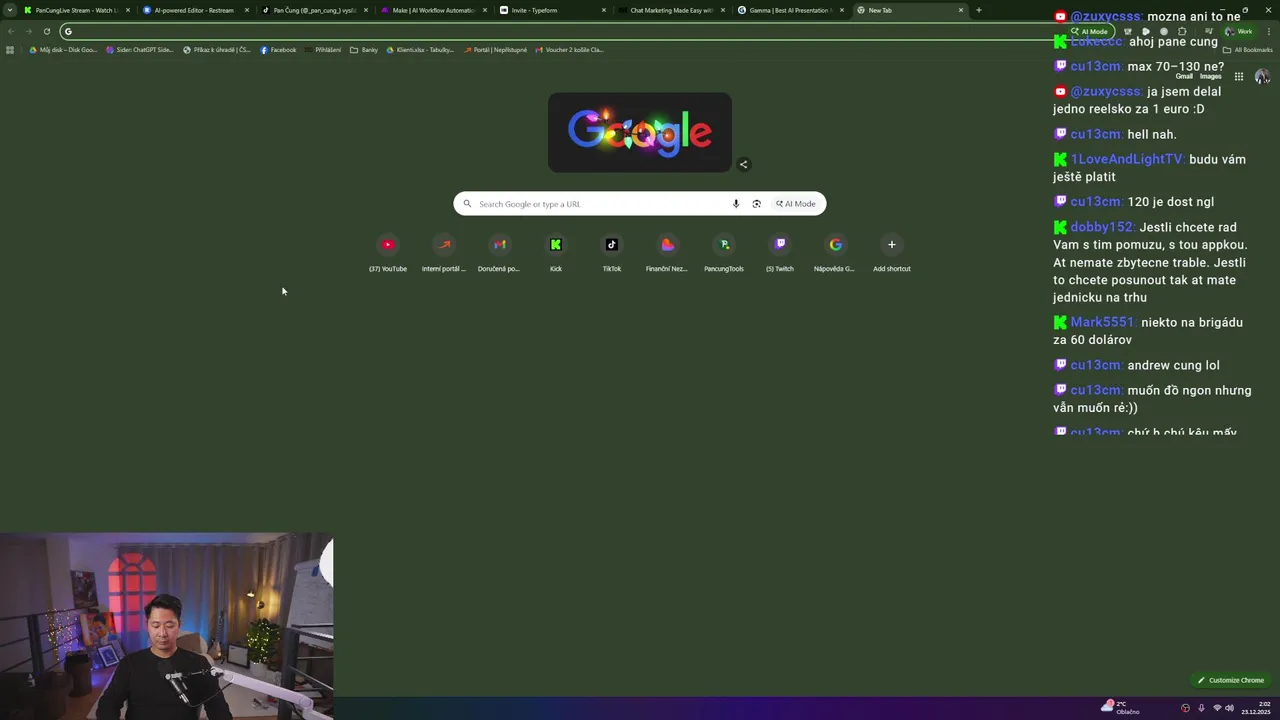
Task: Open the All Bookmarks folder
Action: click(1248, 49)
